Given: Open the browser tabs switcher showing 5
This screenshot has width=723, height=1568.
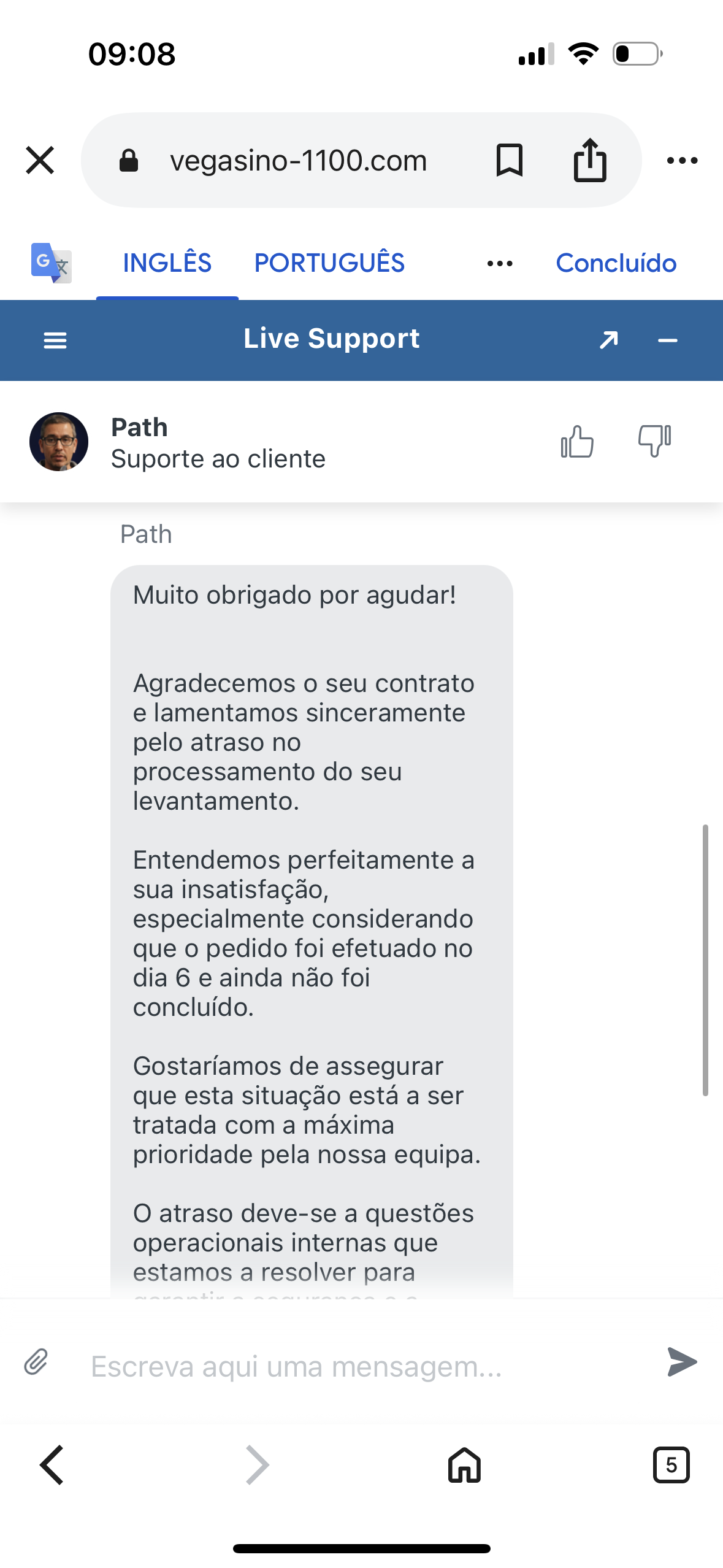Looking at the screenshot, I should pos(671,1465).
